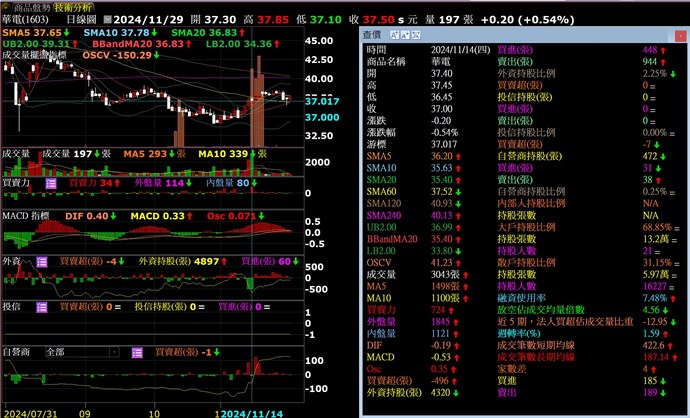Click the app icon beside 商品盤勢 tab

(x=6, y=6)
